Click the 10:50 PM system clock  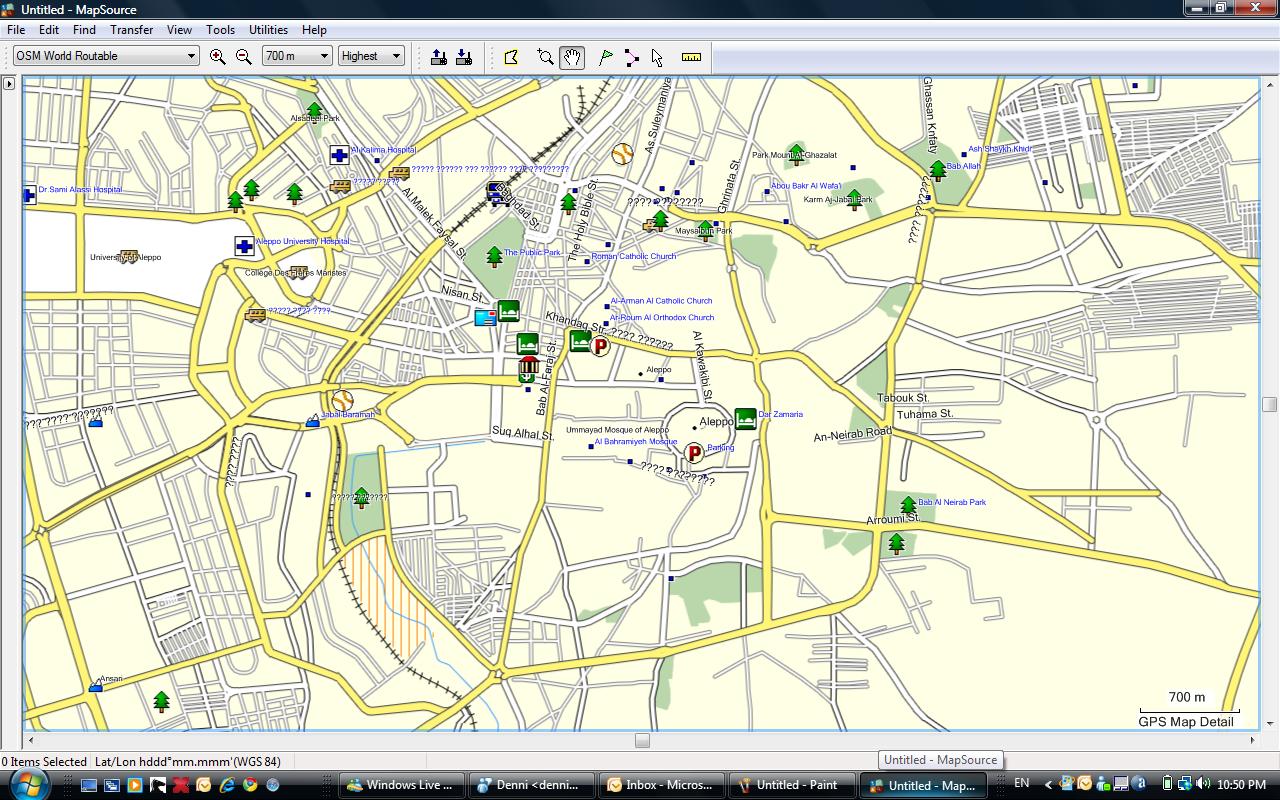point(1242,785)
